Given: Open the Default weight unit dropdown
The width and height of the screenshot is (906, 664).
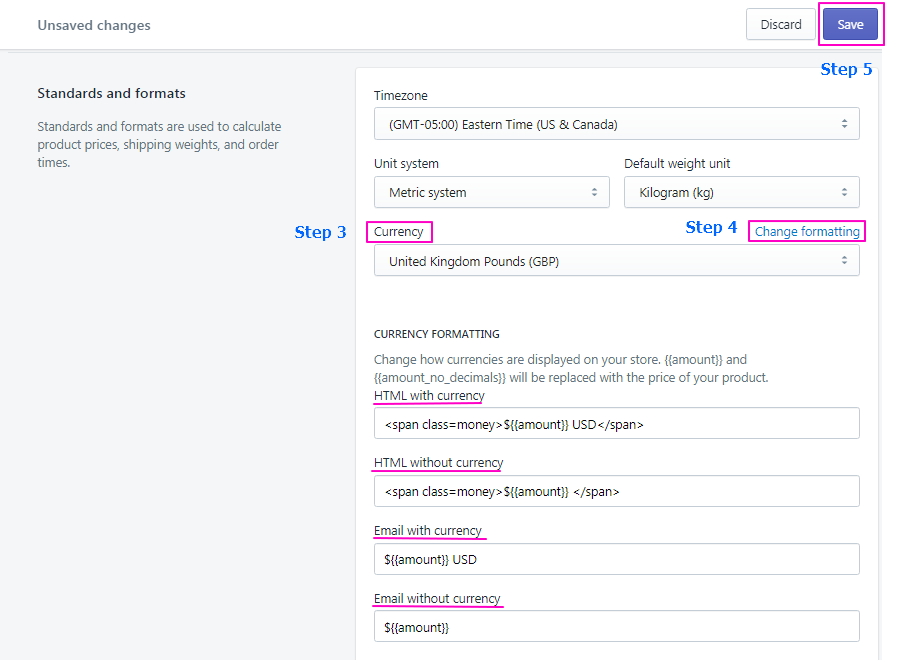Looking at the screenshot, I should point(741,192).
